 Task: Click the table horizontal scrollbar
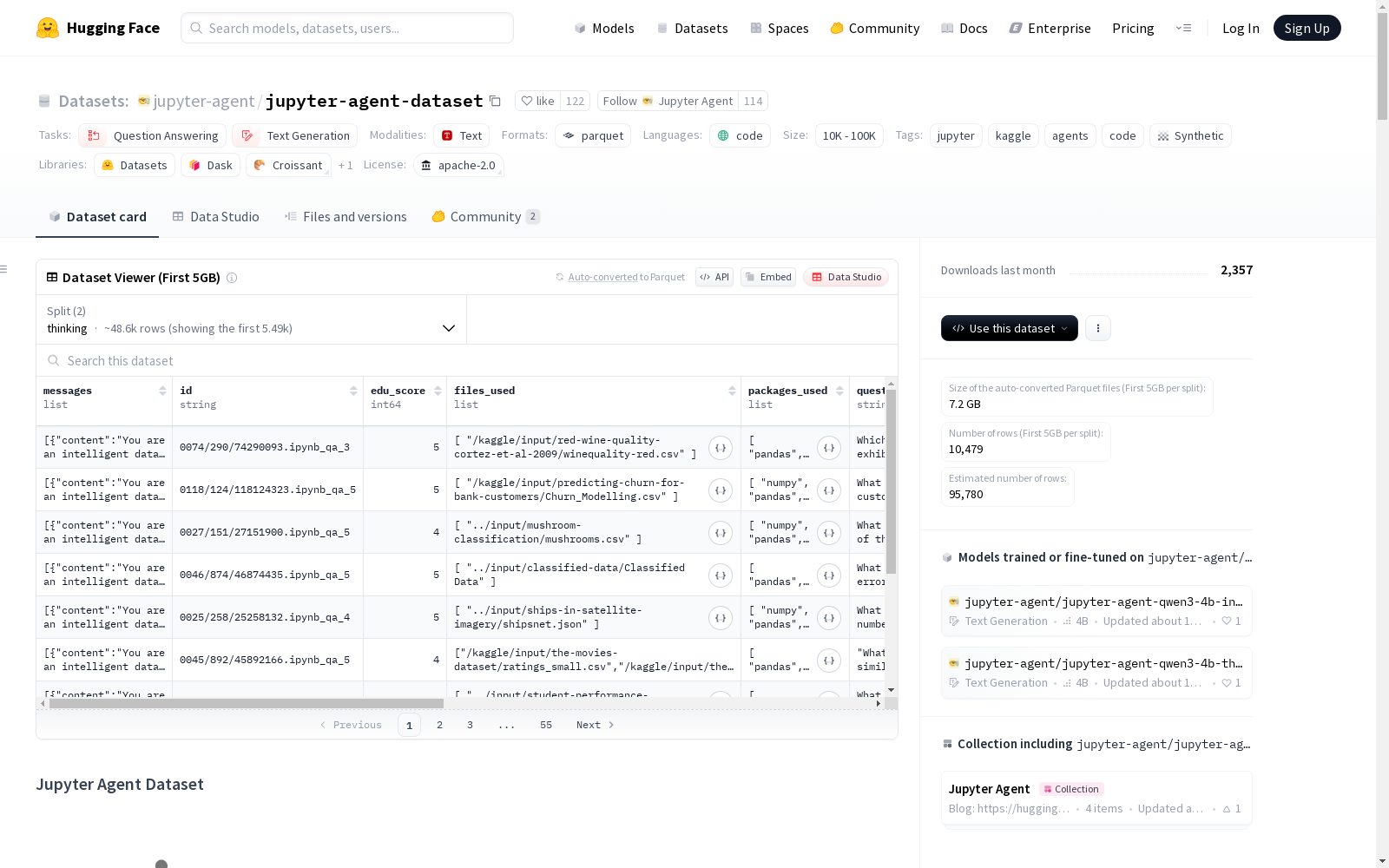(247, 703)
